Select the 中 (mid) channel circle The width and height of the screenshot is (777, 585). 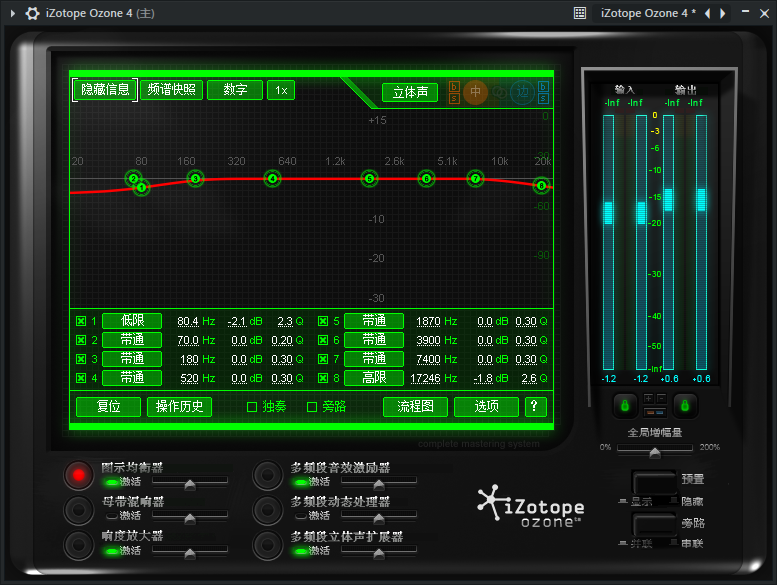(475, 92)
